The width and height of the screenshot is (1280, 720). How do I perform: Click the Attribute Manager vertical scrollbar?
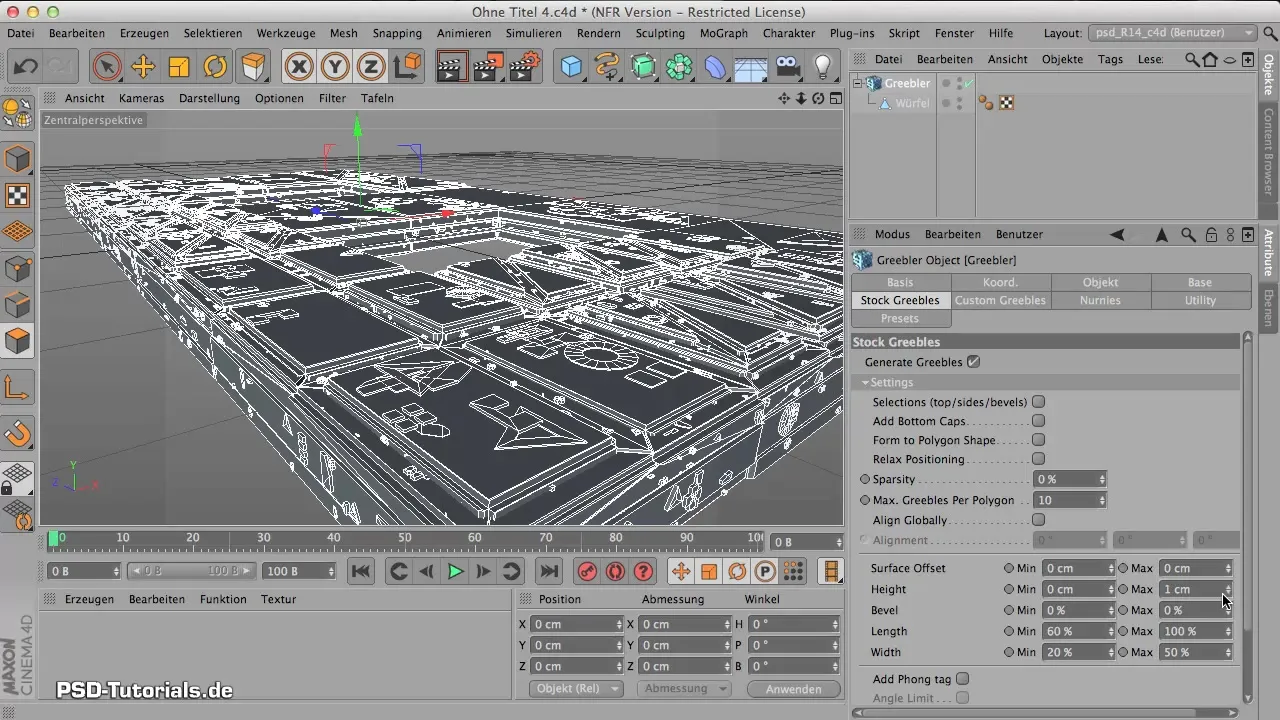[x=1247, y=518]
